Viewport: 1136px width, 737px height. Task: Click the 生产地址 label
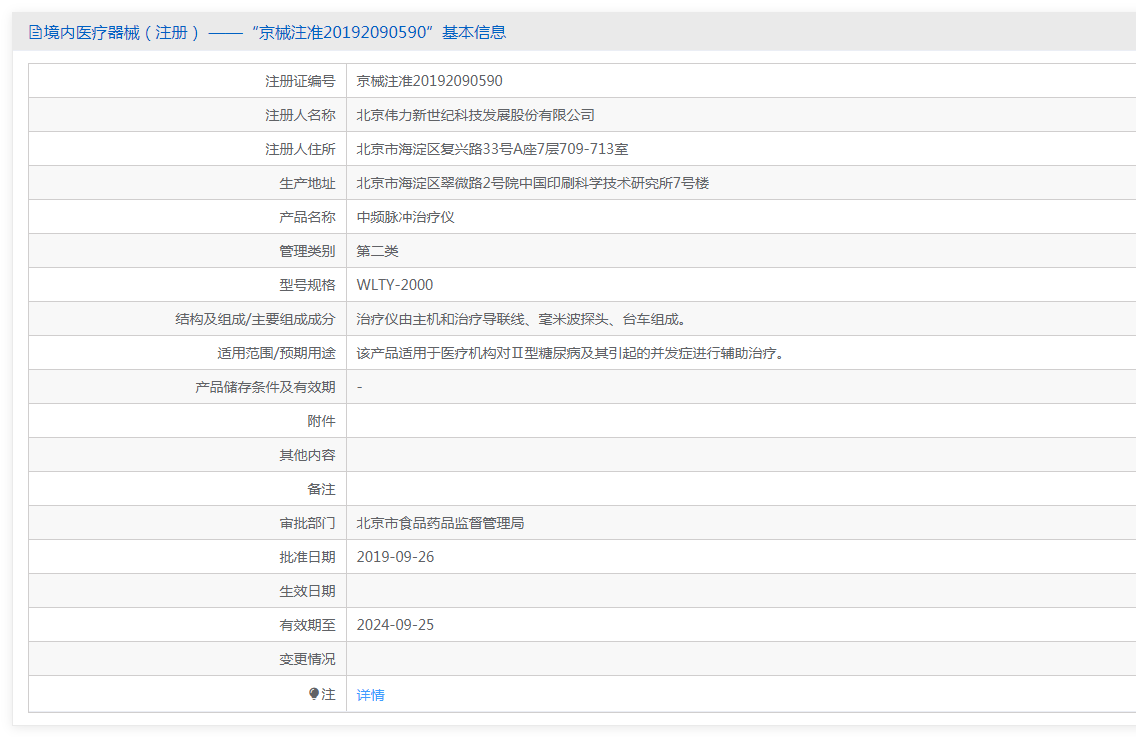(307, 183)
